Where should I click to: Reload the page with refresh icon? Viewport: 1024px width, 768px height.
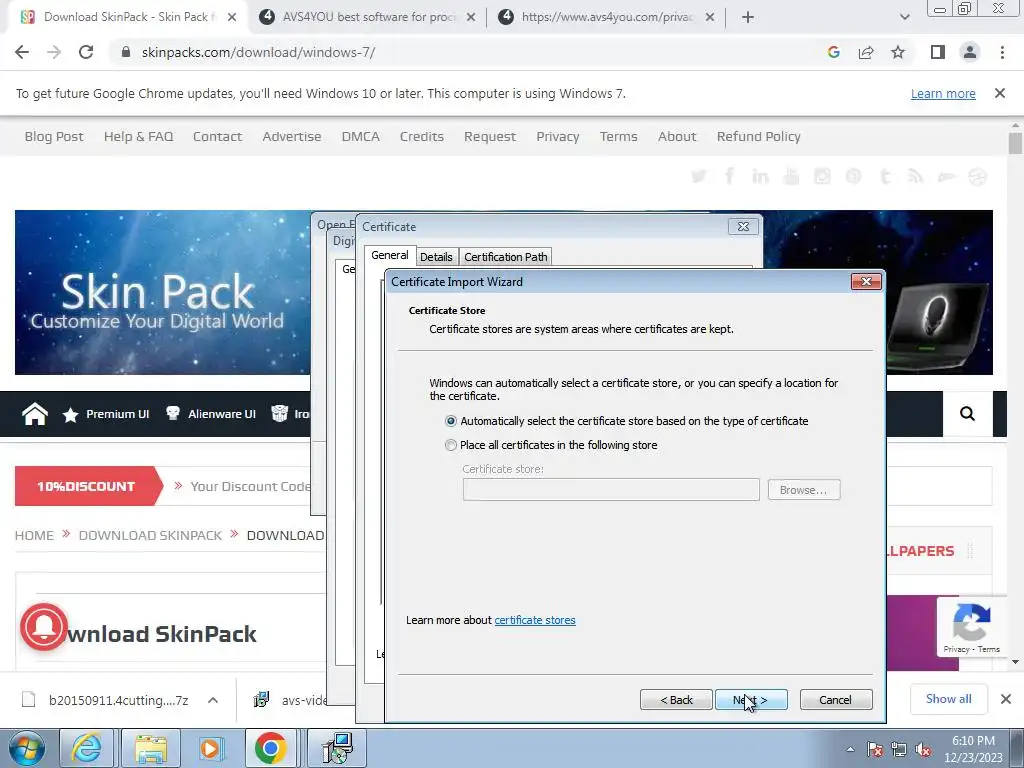tap(86, 52)
